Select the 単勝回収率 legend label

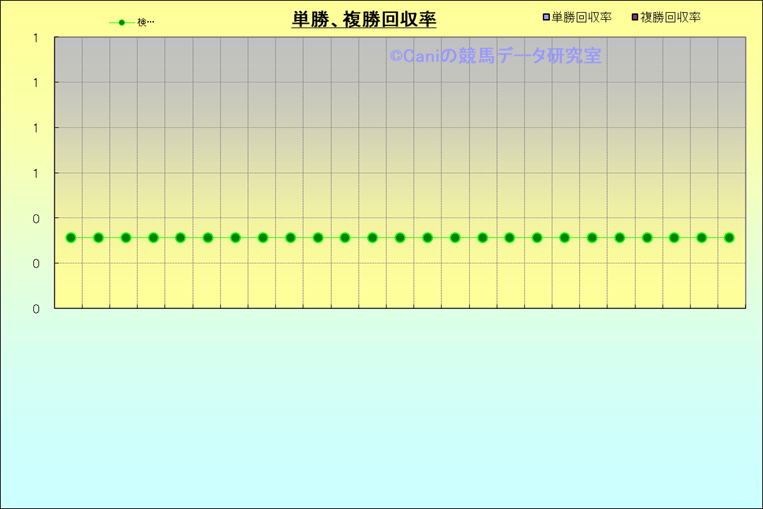pos(581,18)
